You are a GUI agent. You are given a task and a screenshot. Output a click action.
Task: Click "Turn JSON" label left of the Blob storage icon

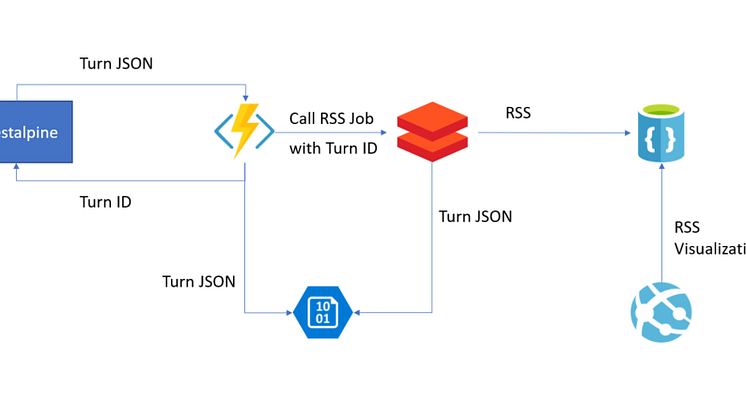(199, 281)
